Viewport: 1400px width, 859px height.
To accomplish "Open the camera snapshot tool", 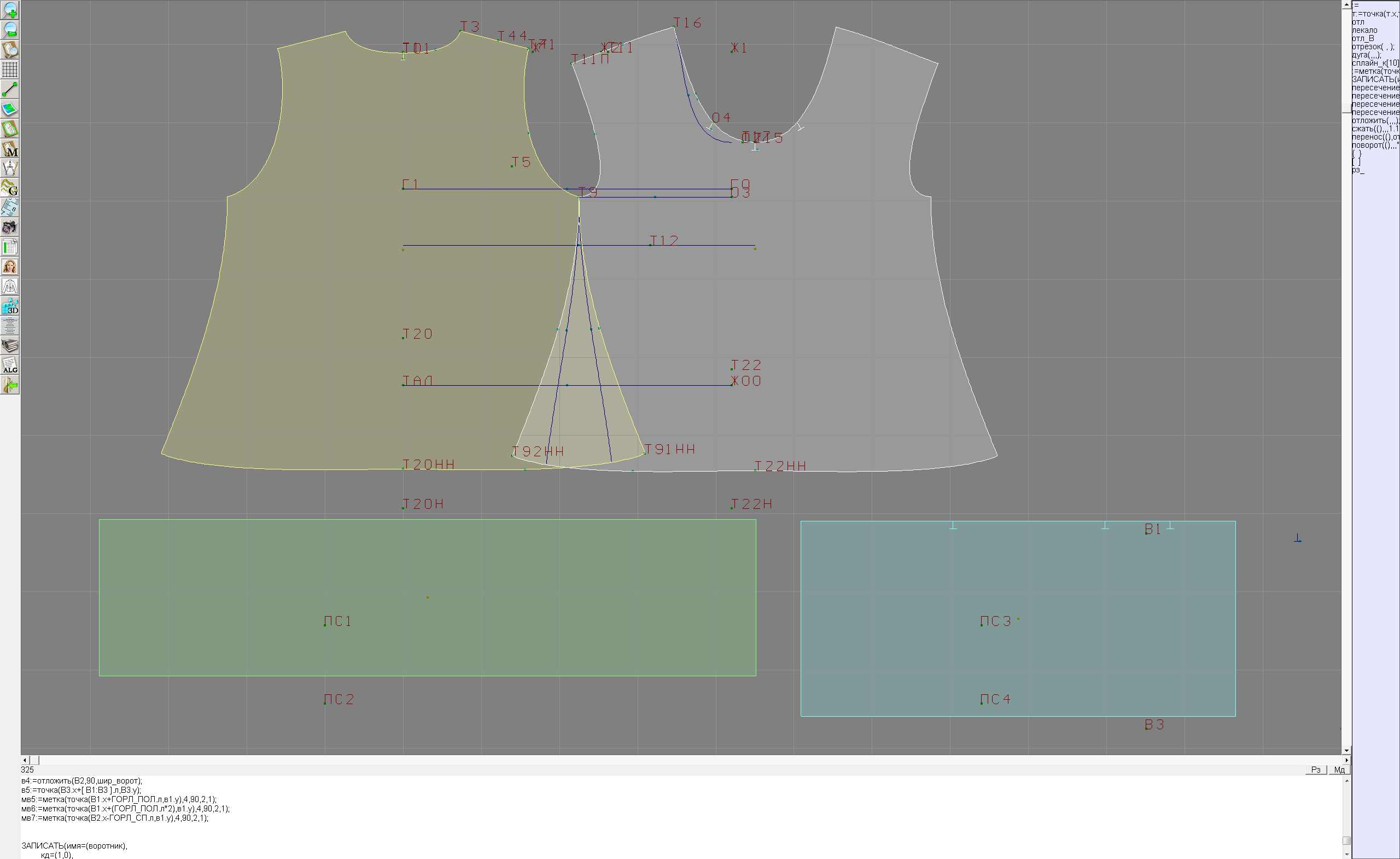I will [10, 228].
